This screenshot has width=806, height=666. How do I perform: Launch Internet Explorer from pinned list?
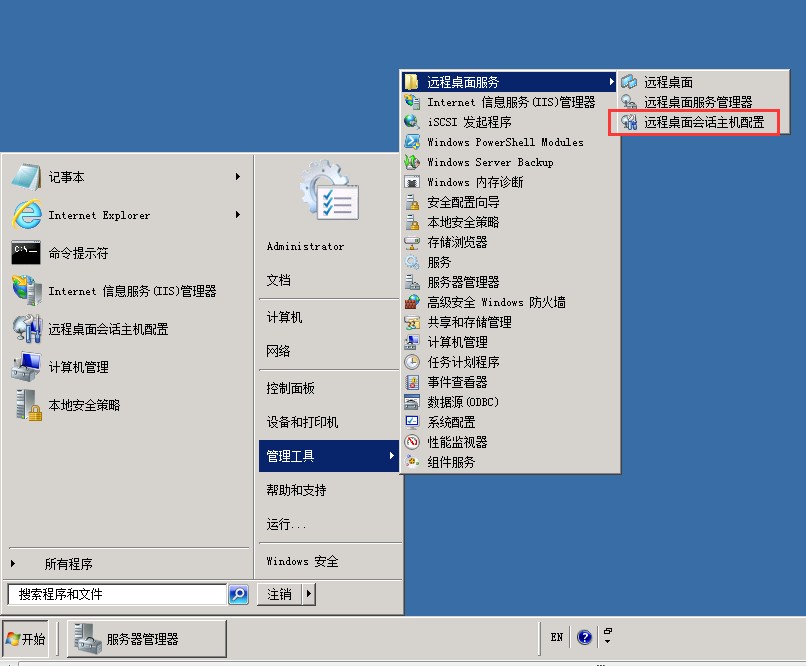pyautogui.click(x=27, y=215)
